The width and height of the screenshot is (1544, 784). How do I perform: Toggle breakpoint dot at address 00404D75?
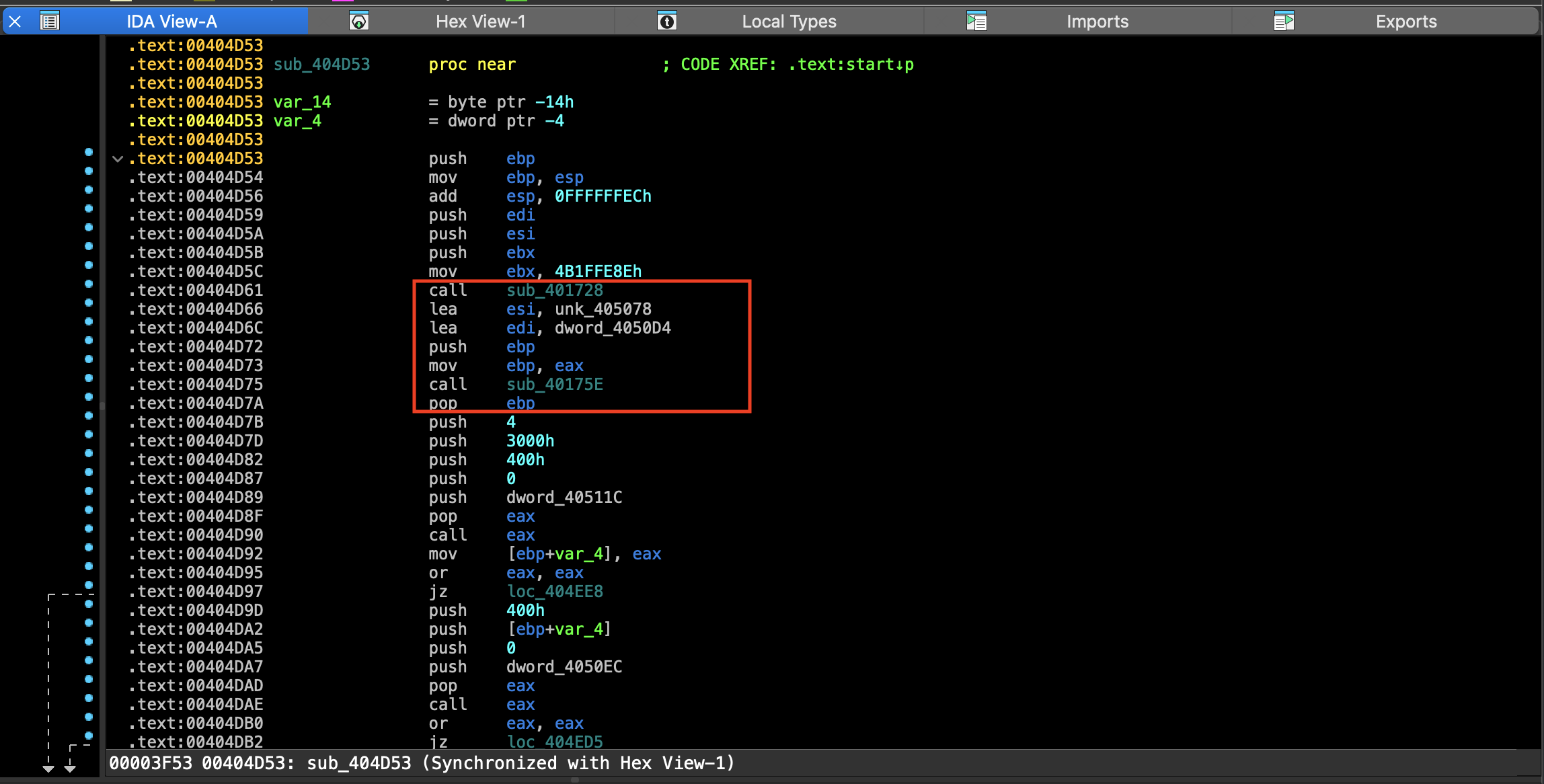coord(89,378)
